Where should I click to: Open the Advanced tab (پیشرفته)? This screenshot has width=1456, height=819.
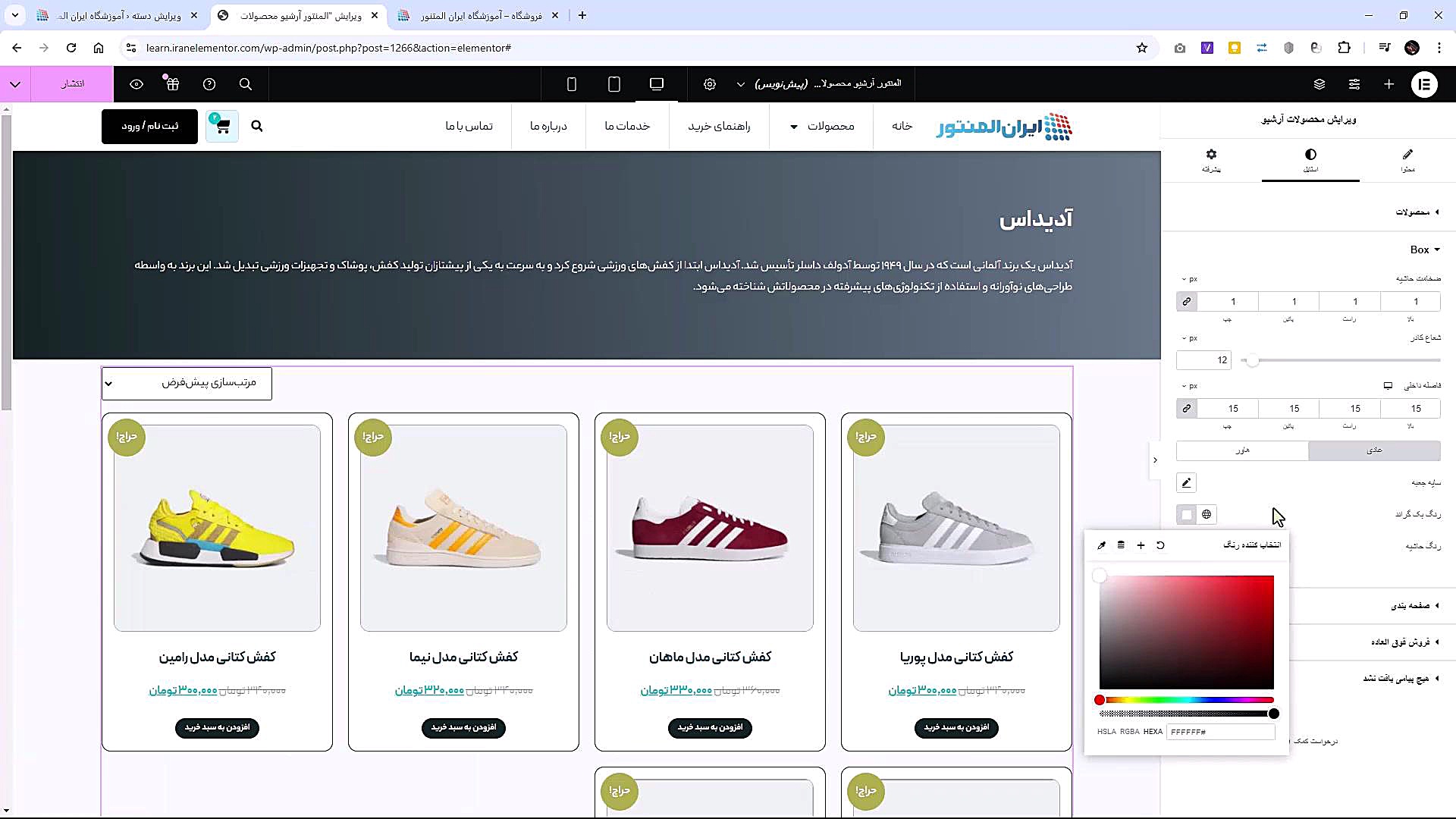click(1211, 160)
